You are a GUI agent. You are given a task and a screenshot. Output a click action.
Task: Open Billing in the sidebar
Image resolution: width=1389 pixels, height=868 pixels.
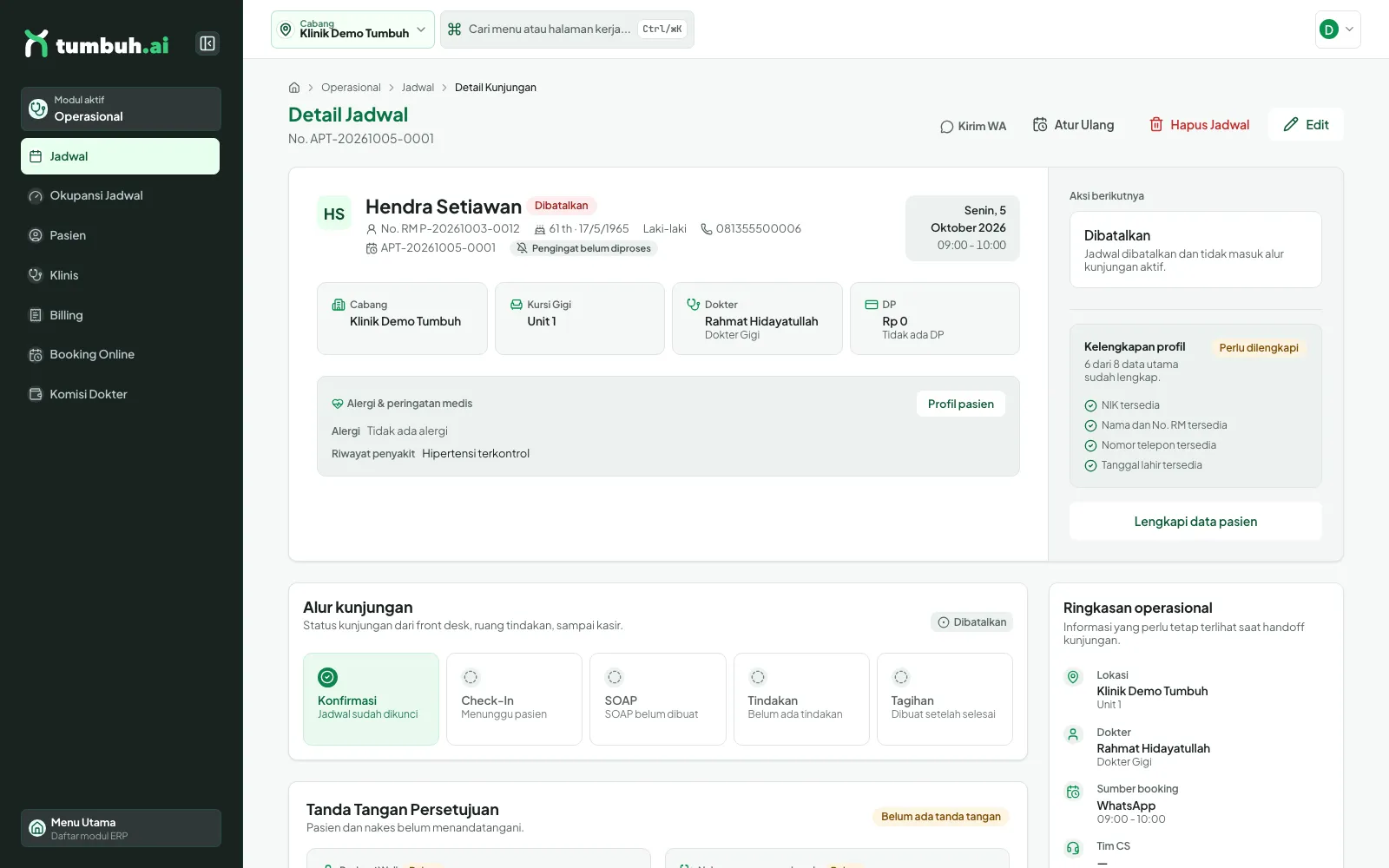click(x=120, y=315)
